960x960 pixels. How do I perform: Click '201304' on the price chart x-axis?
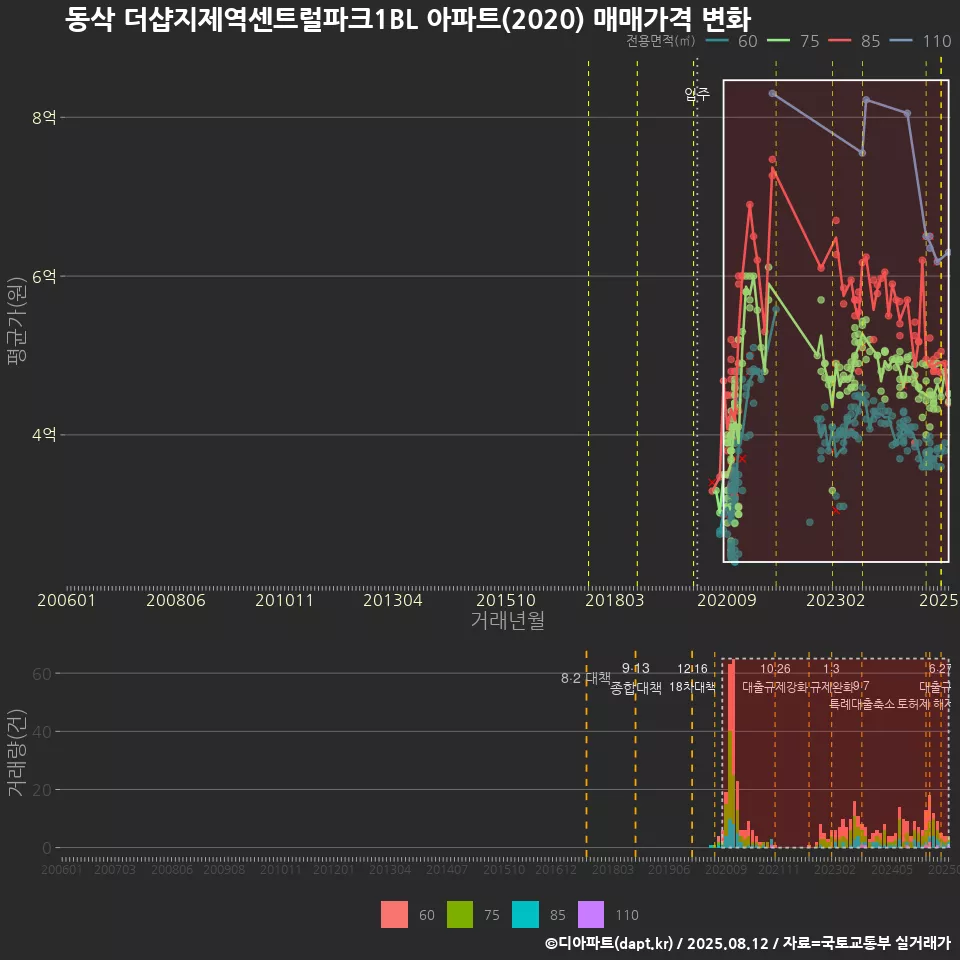pos(393,600)
